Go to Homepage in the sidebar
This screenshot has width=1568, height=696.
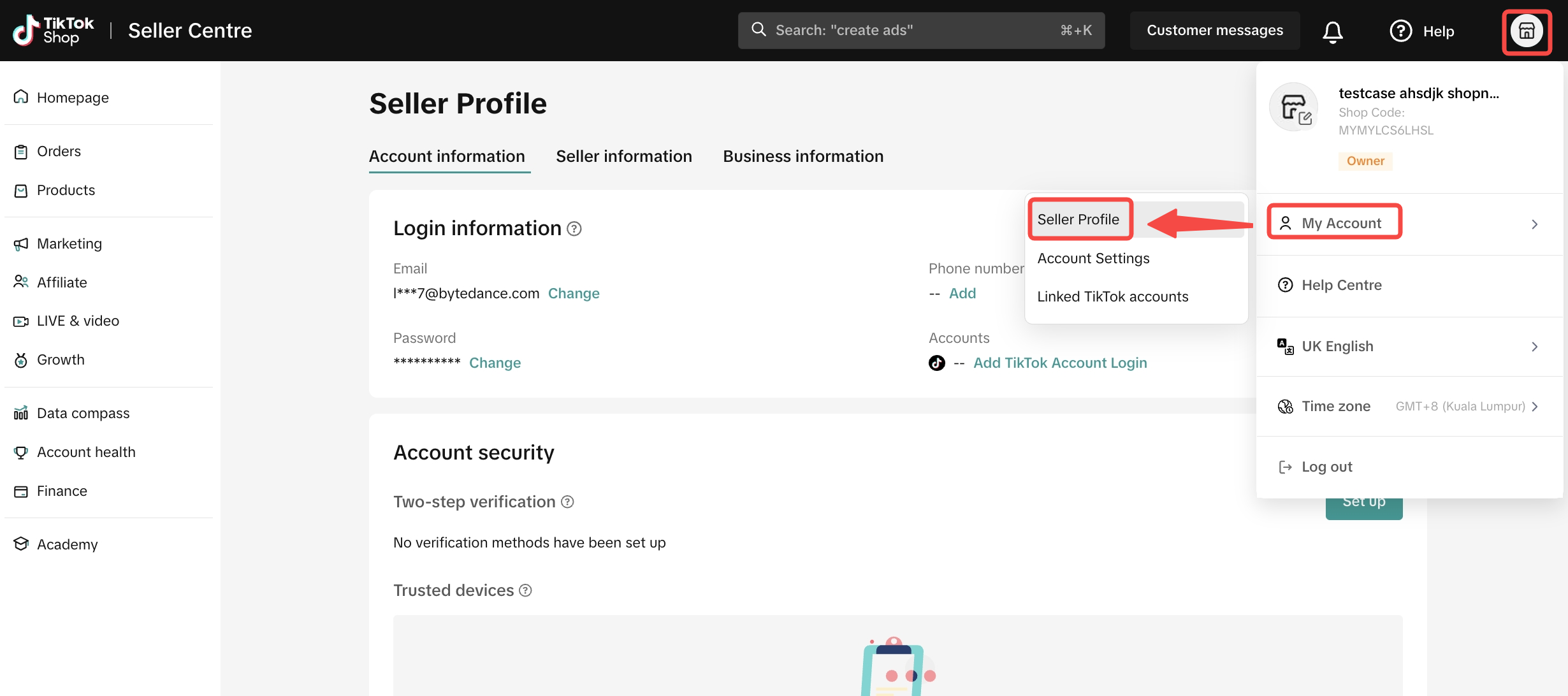(x=73, y=98)
